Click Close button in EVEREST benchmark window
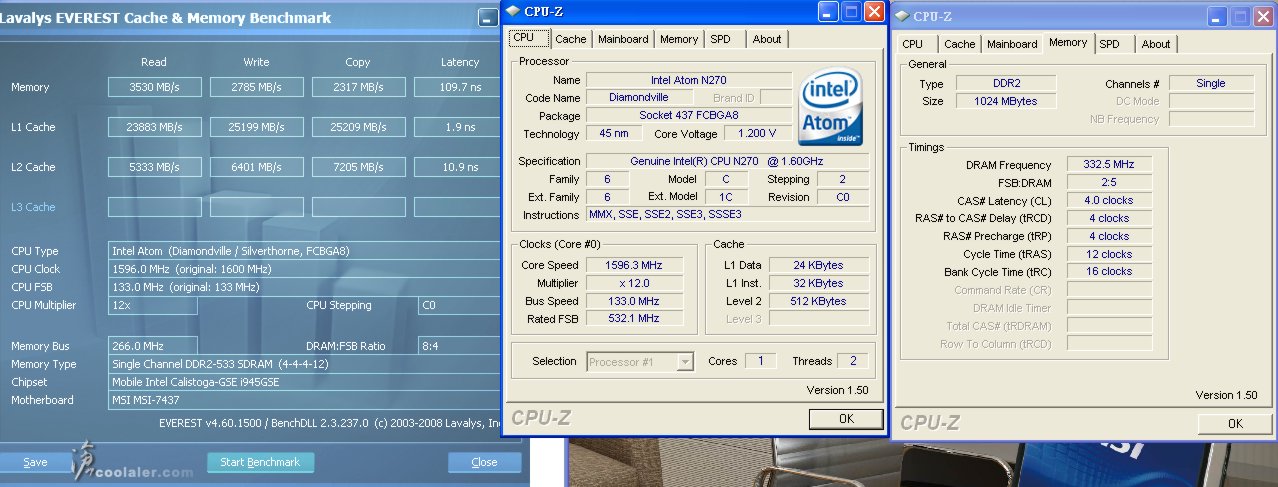 [x=485, y=462]
